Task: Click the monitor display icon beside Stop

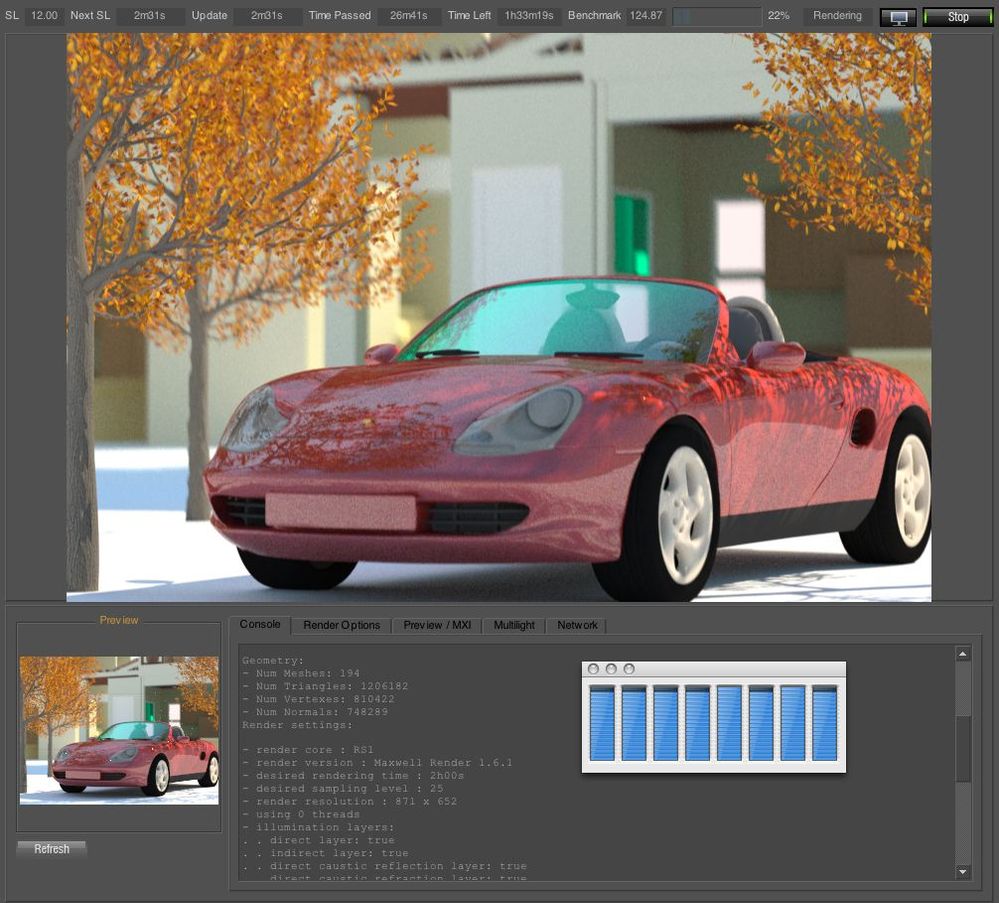Action: coord(896,17)
